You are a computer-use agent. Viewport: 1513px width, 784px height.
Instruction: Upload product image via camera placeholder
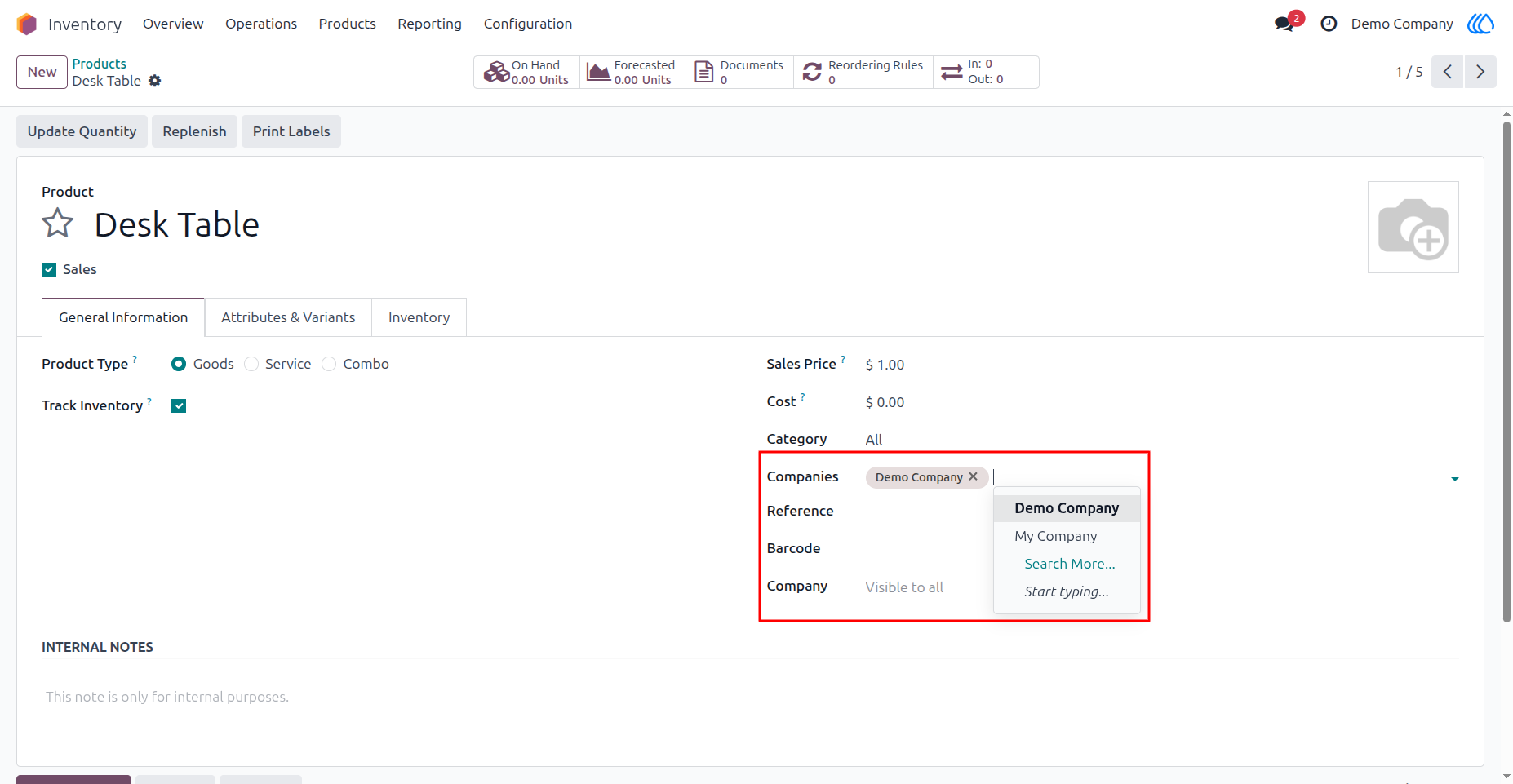[x=1413, y=228]
